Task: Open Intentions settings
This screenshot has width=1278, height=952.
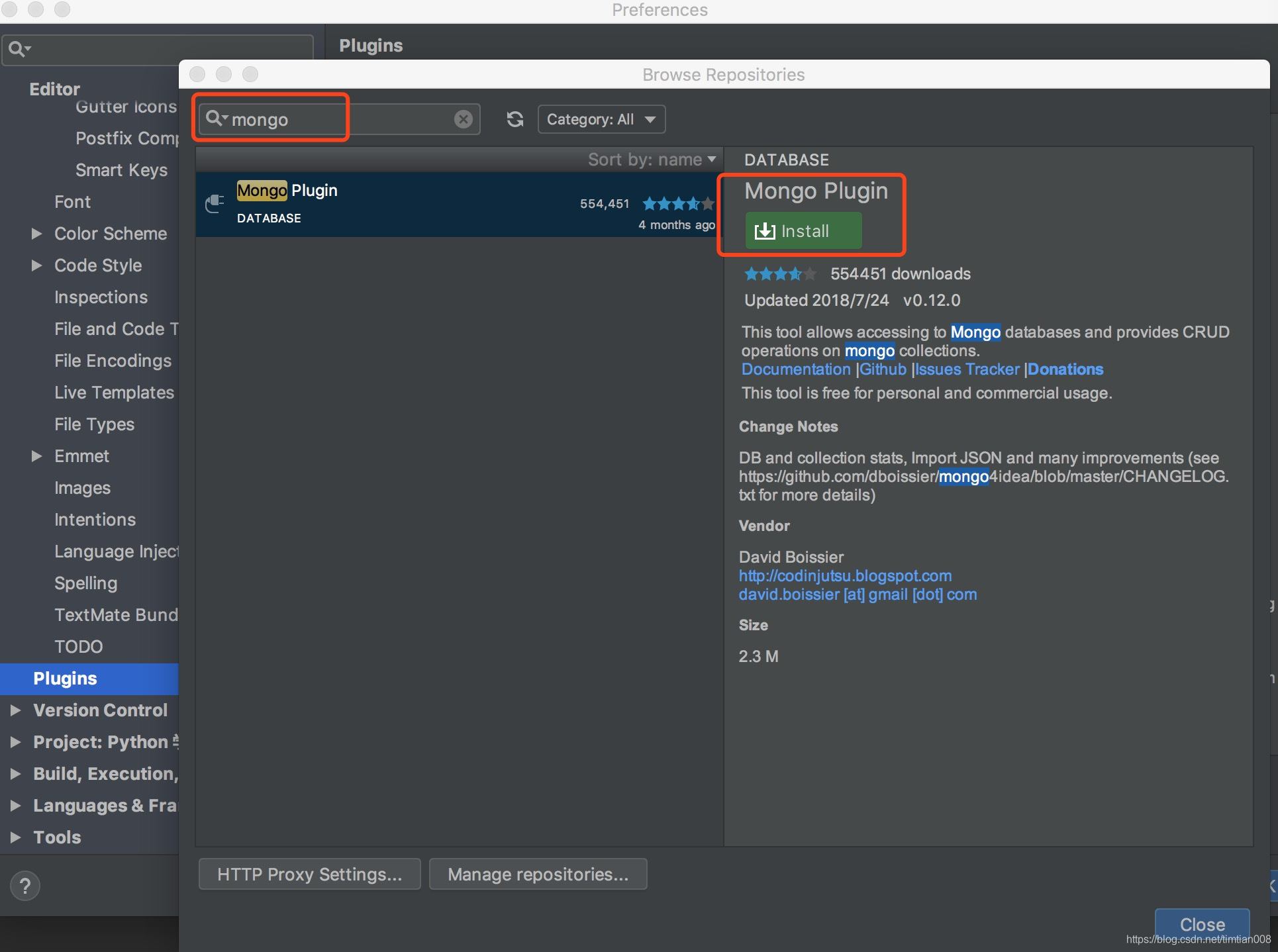Action: [95, 520]
